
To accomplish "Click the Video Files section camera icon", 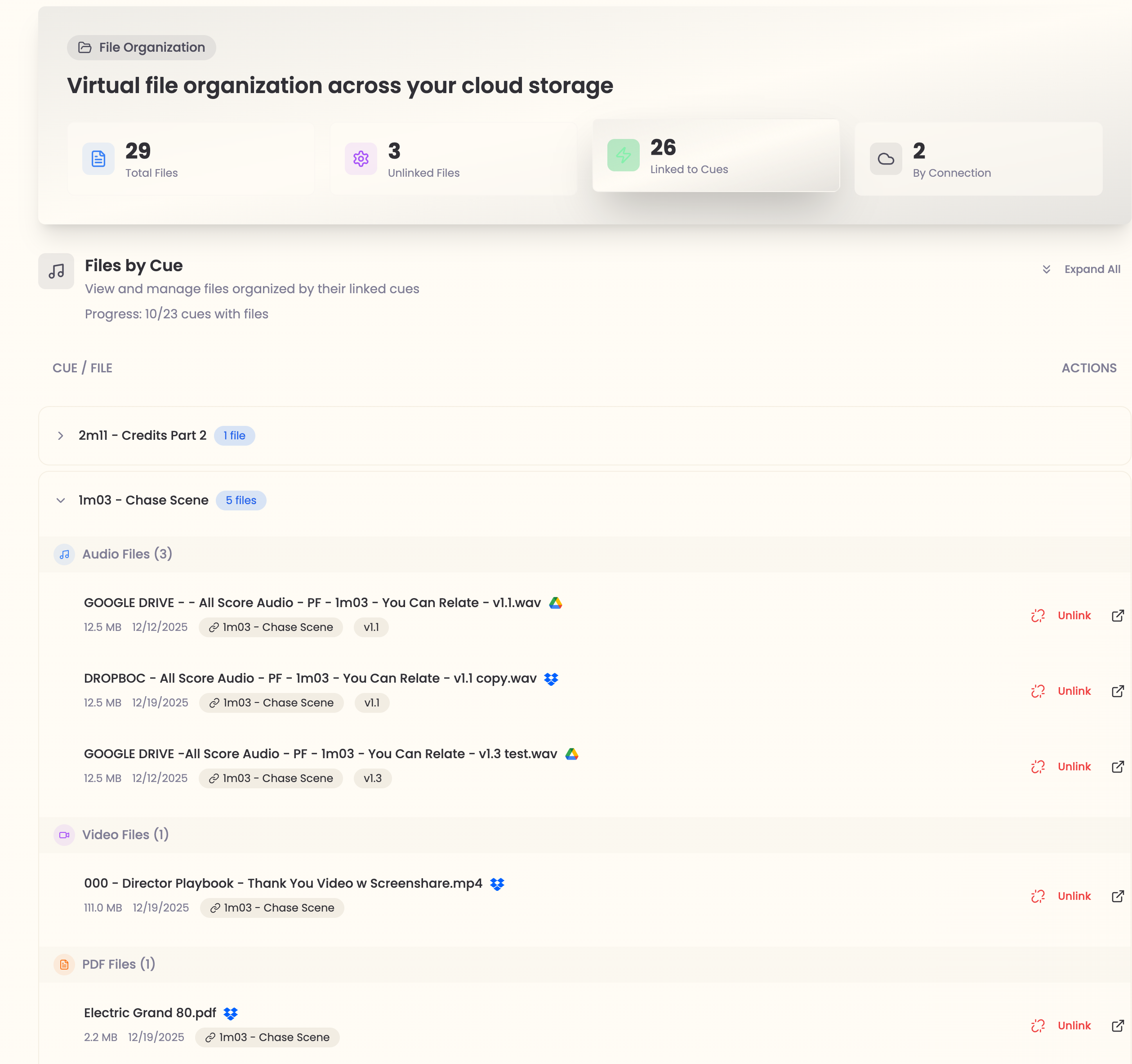I will [64, 835].
